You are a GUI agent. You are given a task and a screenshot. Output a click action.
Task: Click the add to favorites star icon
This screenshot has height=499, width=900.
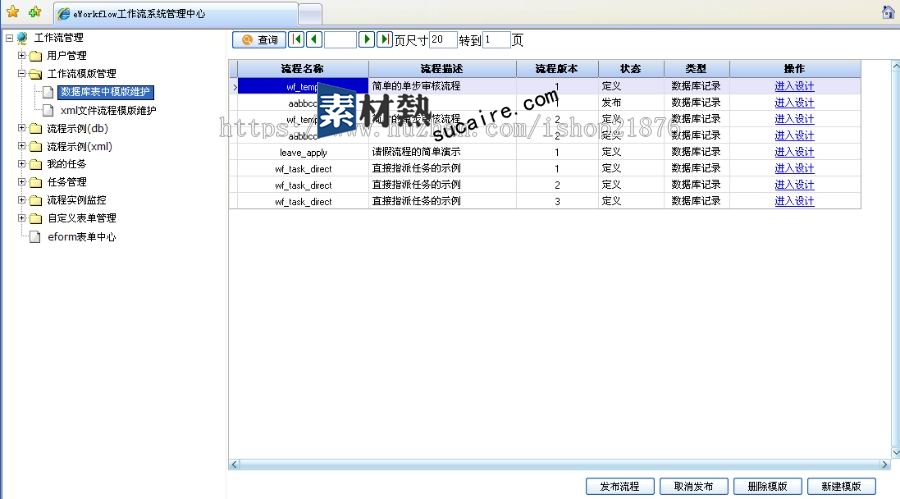pyautogui.click(x=35, y=11)
